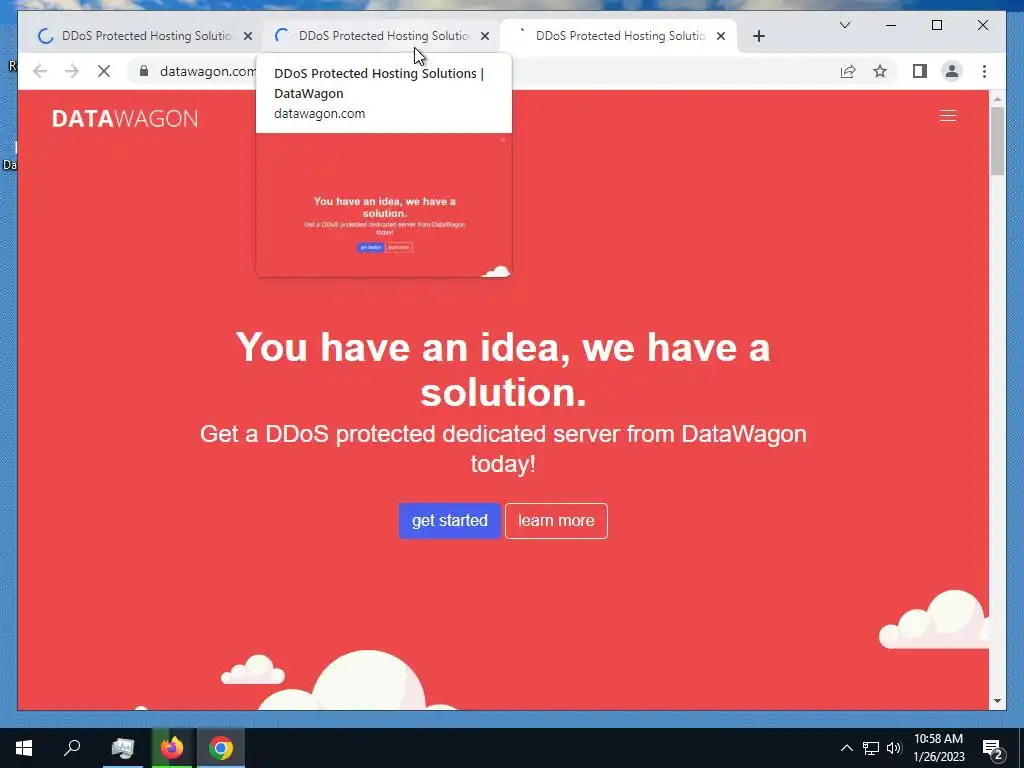Maximize the Chrome window
1024x768 pixels.
(936, 25)
